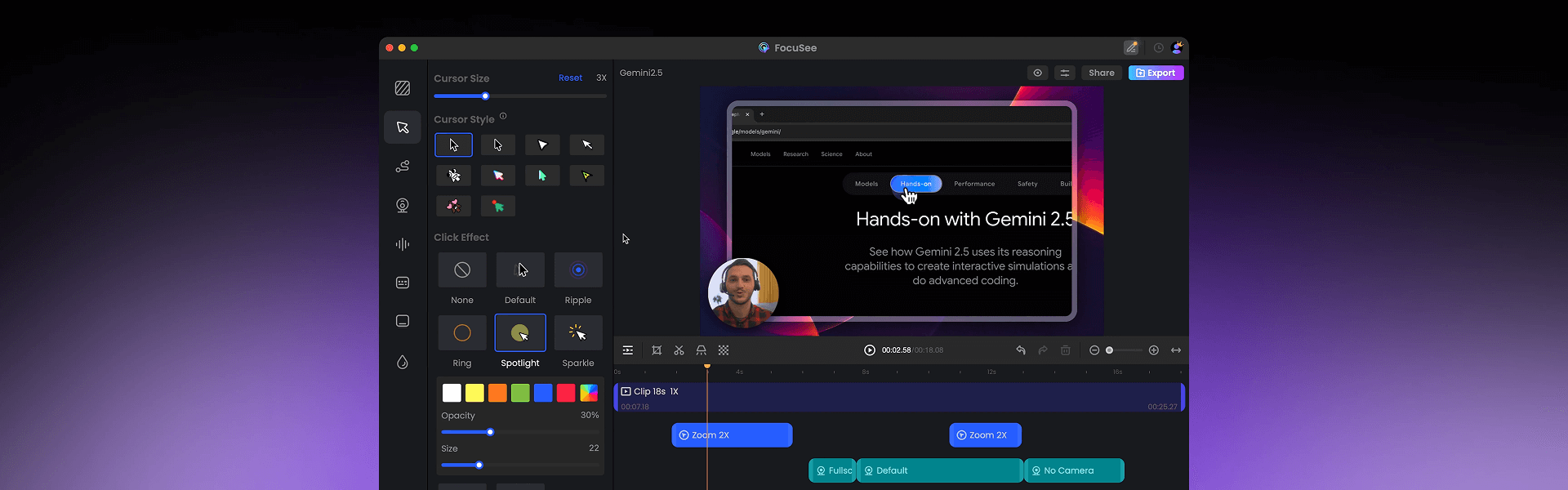Select the first Zoom 2X block
1568x490 pixels.
click(732, 435)
